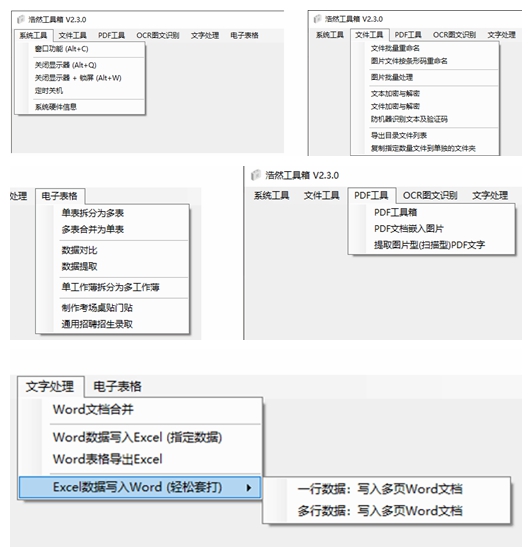Select 关闭显示器 + 锁屏 (Alt+W) entry
The height and width of the screenshot is (558, 532).
tap(78, 78)
